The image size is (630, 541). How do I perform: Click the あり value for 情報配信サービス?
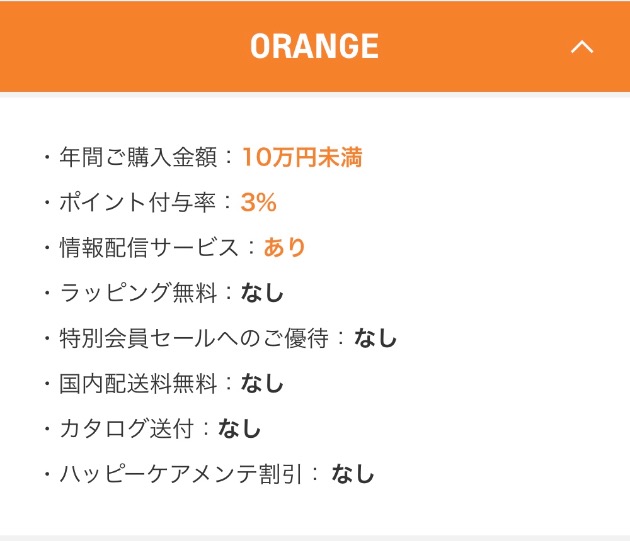tap(284, 247)
